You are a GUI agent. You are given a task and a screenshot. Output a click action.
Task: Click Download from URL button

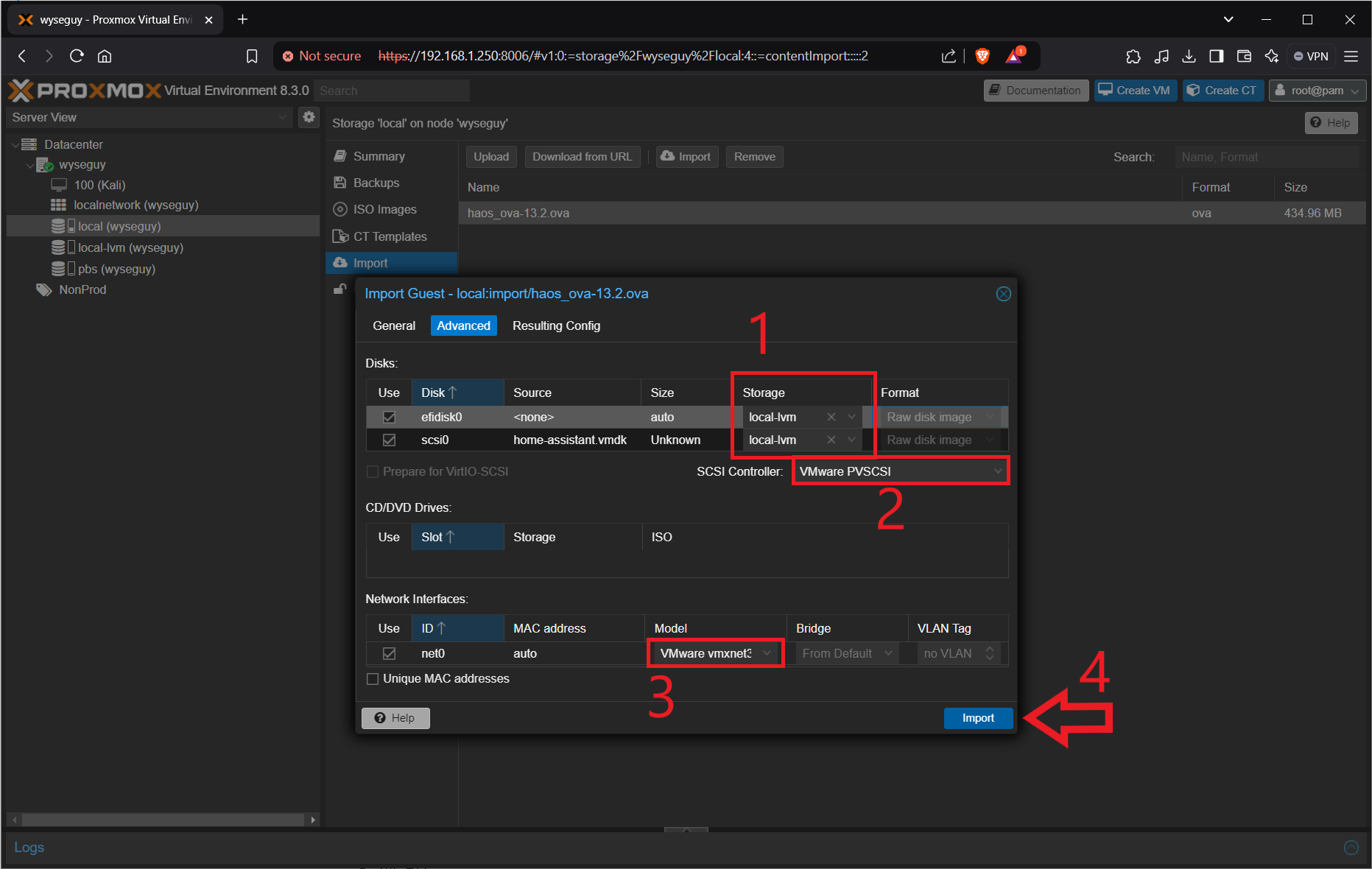(582, 157)
